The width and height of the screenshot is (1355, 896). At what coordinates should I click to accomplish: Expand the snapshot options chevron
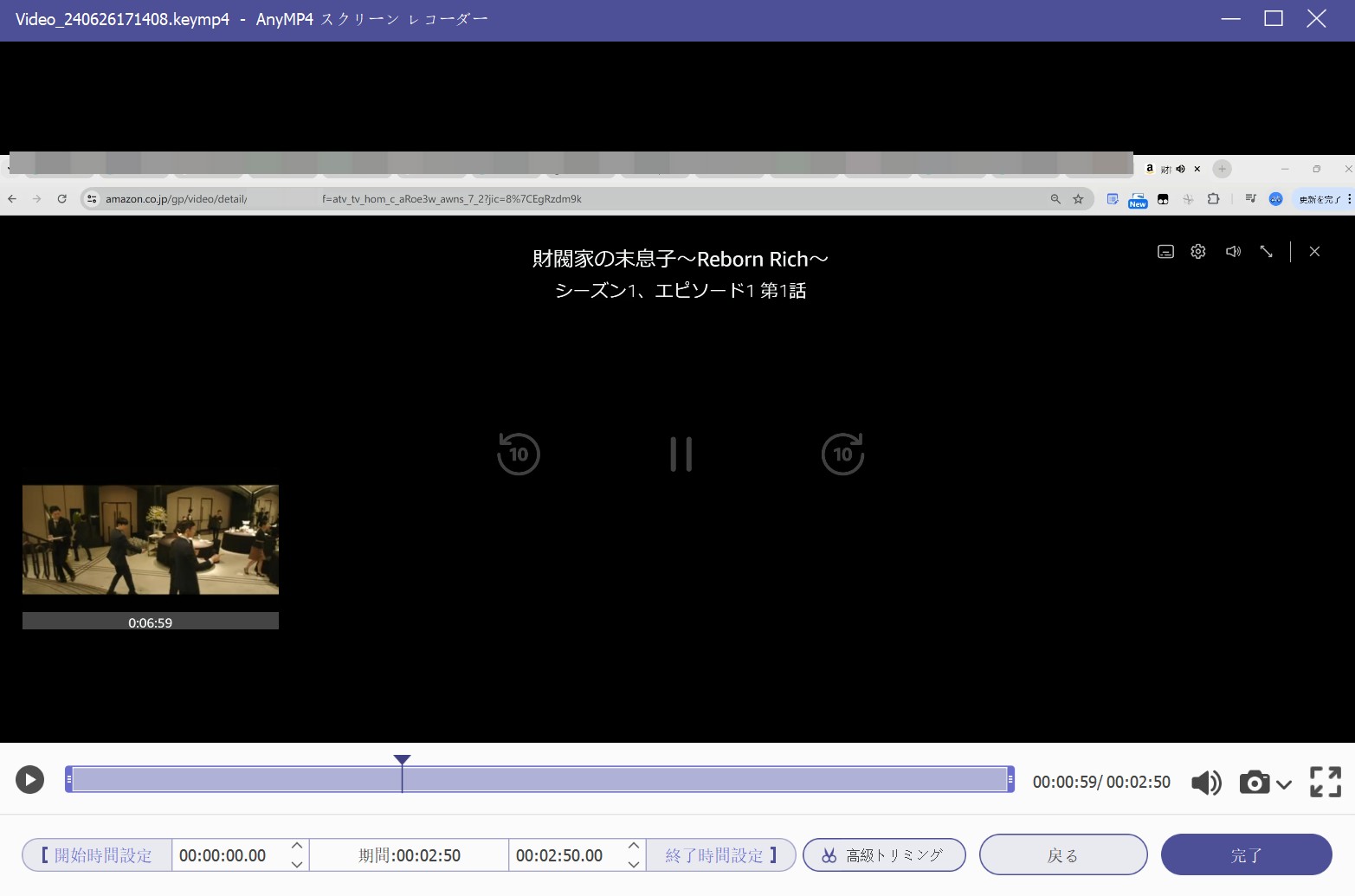[1284, 784]
